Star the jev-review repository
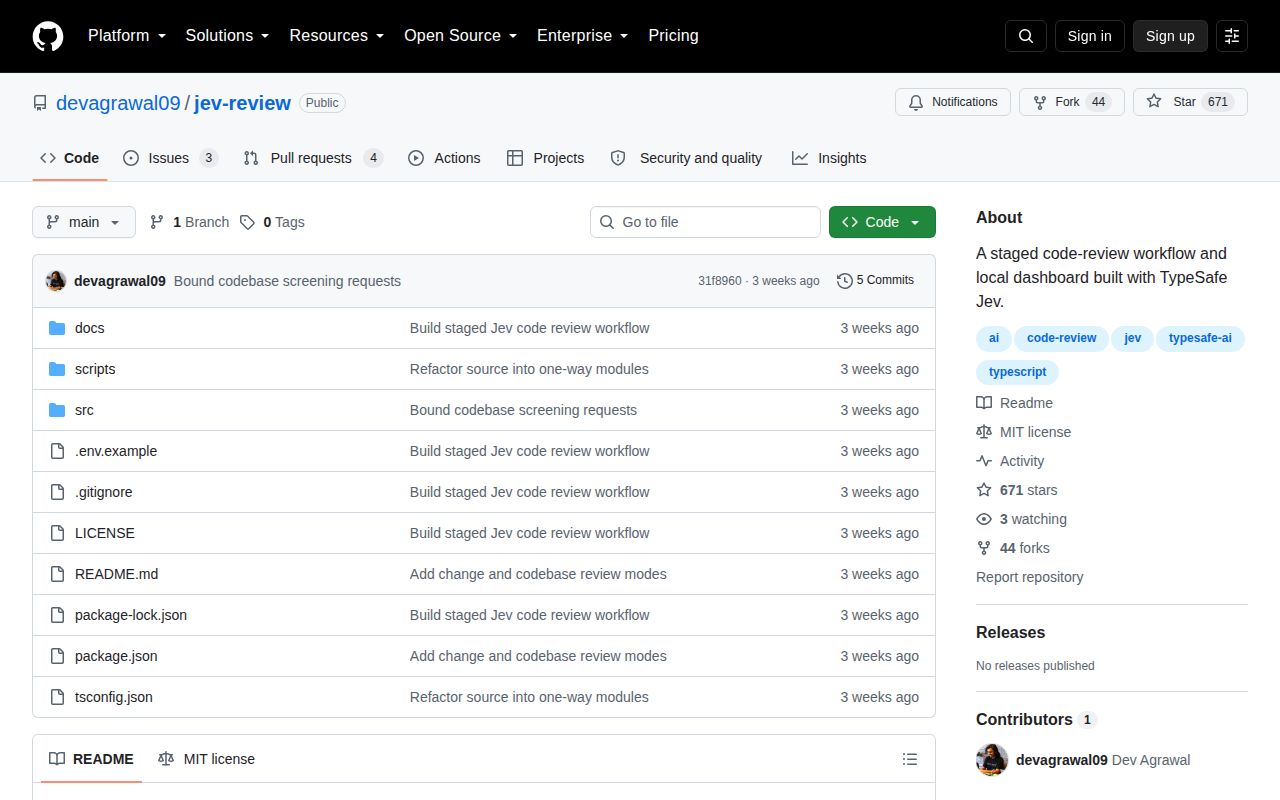 (x=1190, y=102)
